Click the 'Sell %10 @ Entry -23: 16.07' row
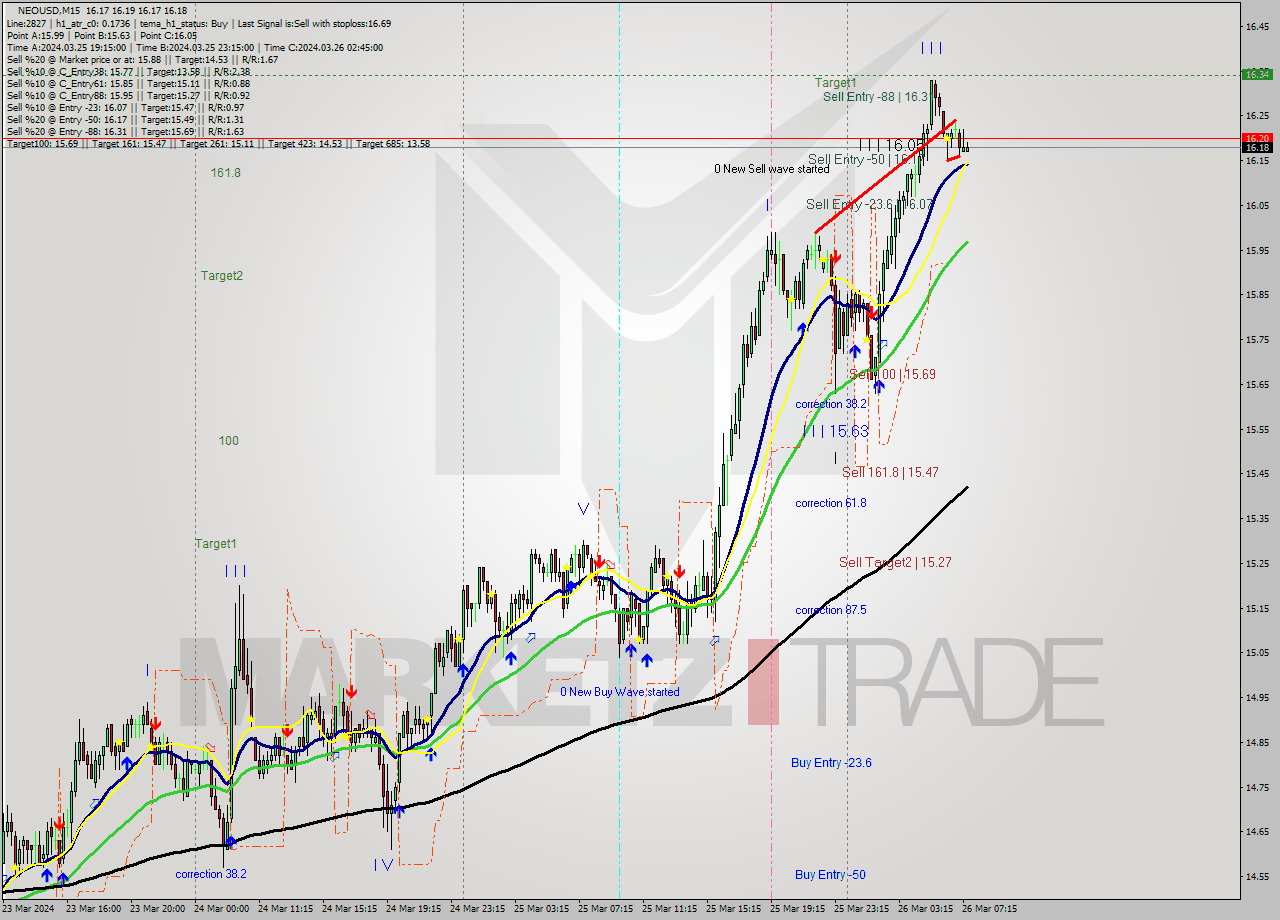1280x920 pixels. point(125,107)
